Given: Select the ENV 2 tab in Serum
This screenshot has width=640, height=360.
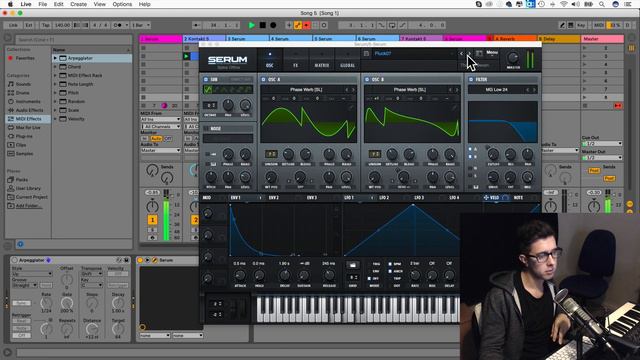Looking at the screenshot, I should pos(274,198).
